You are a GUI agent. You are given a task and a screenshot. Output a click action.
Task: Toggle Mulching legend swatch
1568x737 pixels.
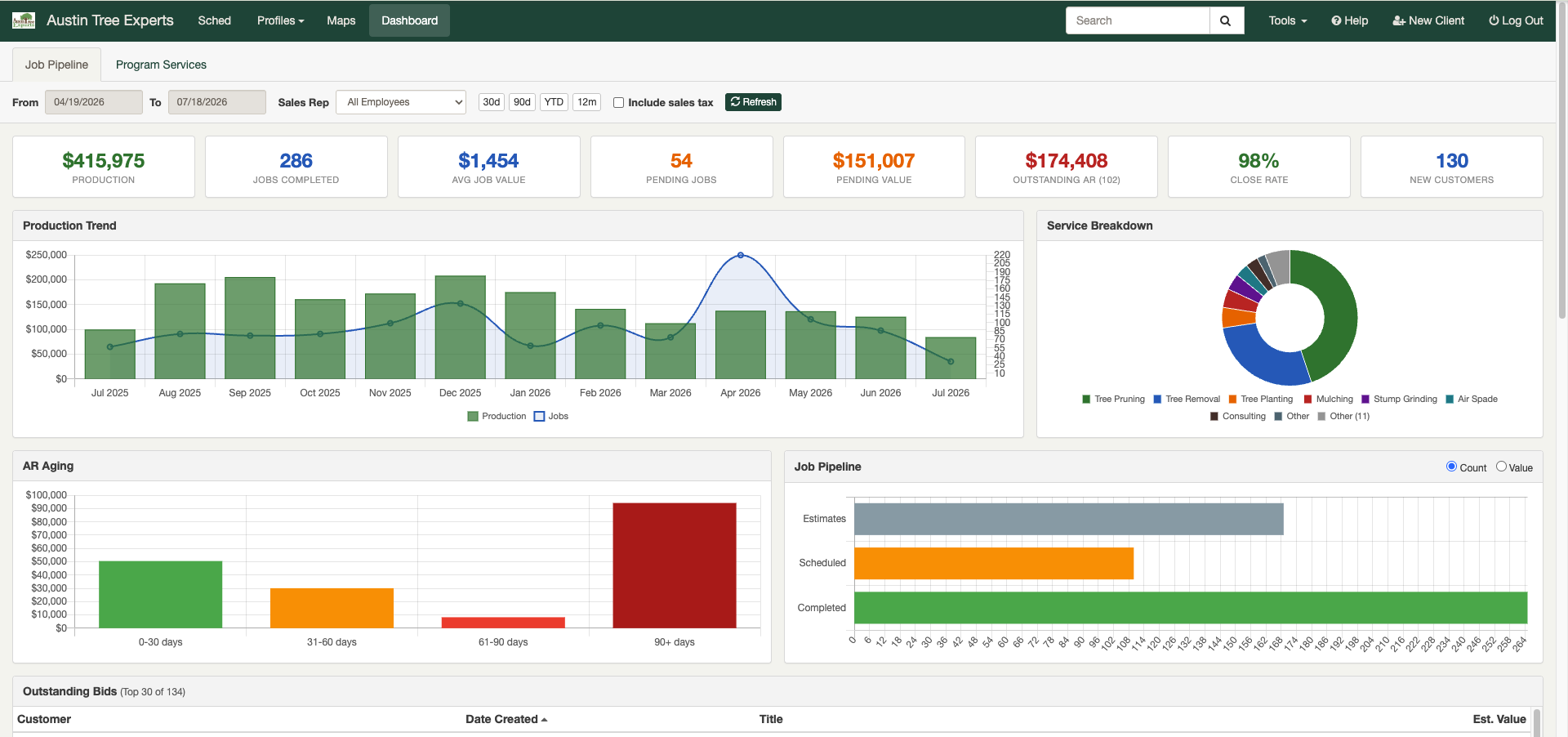coord(1308,399)
